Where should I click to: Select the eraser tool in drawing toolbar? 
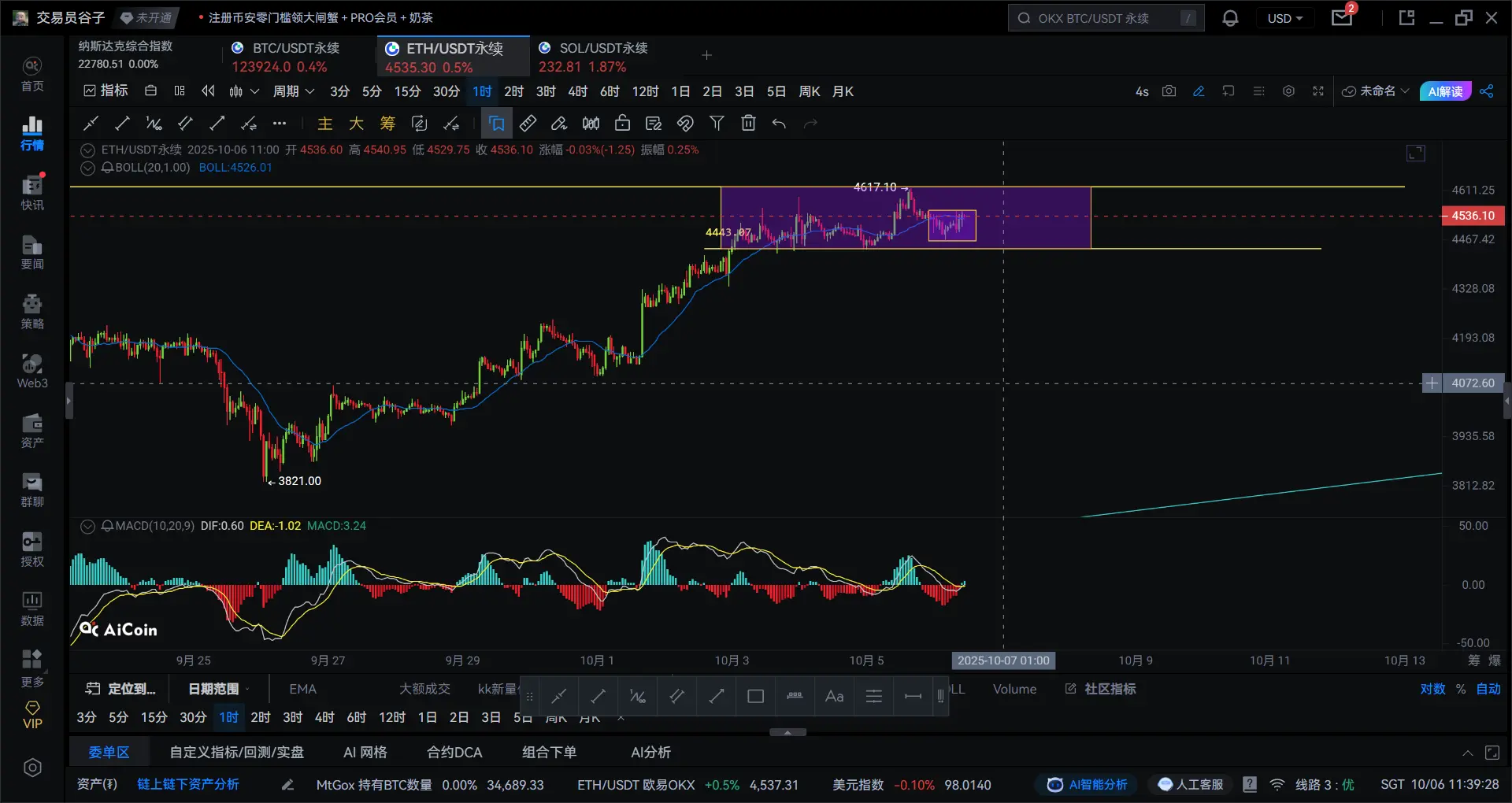click(x=559, y=123)
